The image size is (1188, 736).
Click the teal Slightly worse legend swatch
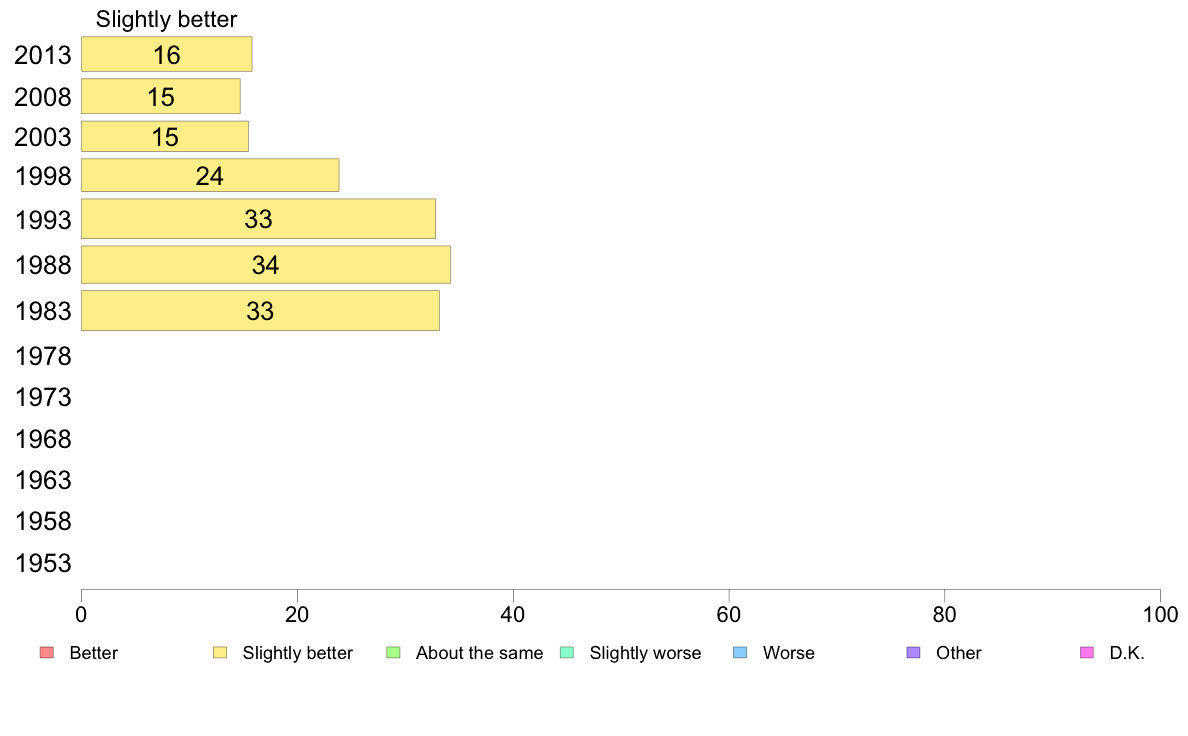(567, 653)
